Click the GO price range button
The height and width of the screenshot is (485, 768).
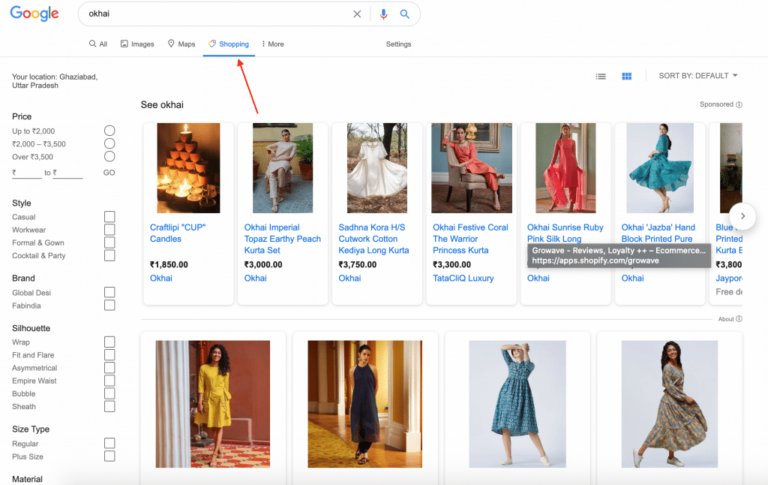[x=109, y=172]
